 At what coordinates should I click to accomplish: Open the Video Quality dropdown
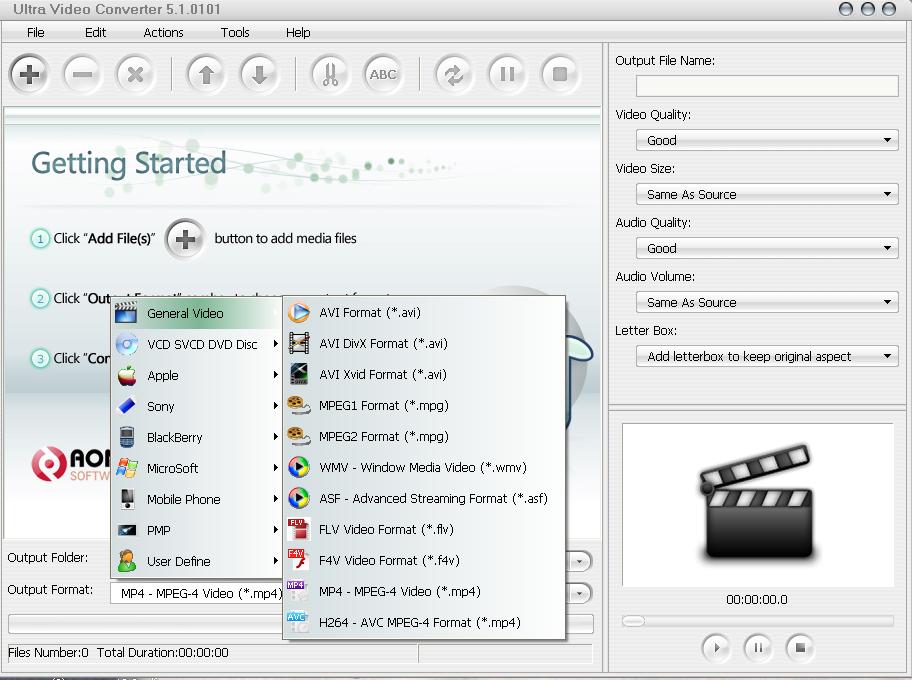[767, 140]
